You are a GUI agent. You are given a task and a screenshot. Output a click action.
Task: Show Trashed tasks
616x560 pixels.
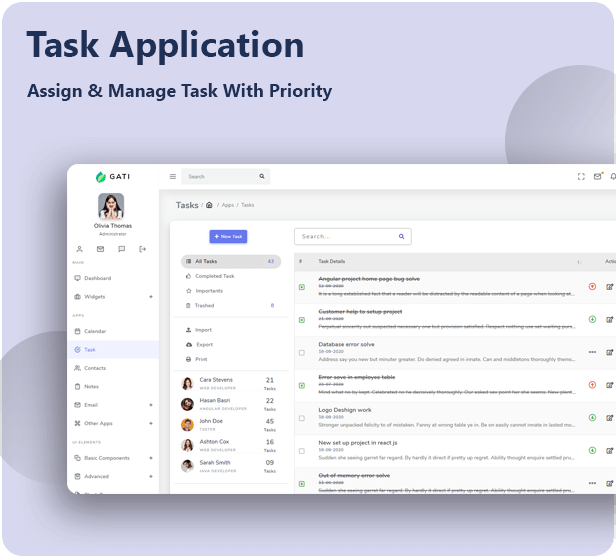click(x=231, y=305)
